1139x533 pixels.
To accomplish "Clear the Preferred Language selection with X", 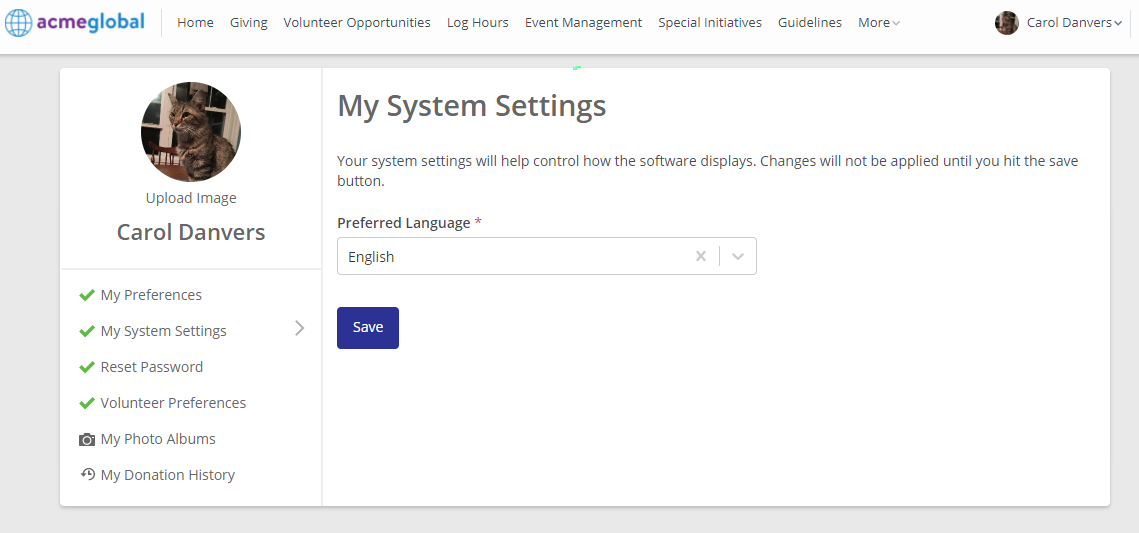I will point(700,256).
